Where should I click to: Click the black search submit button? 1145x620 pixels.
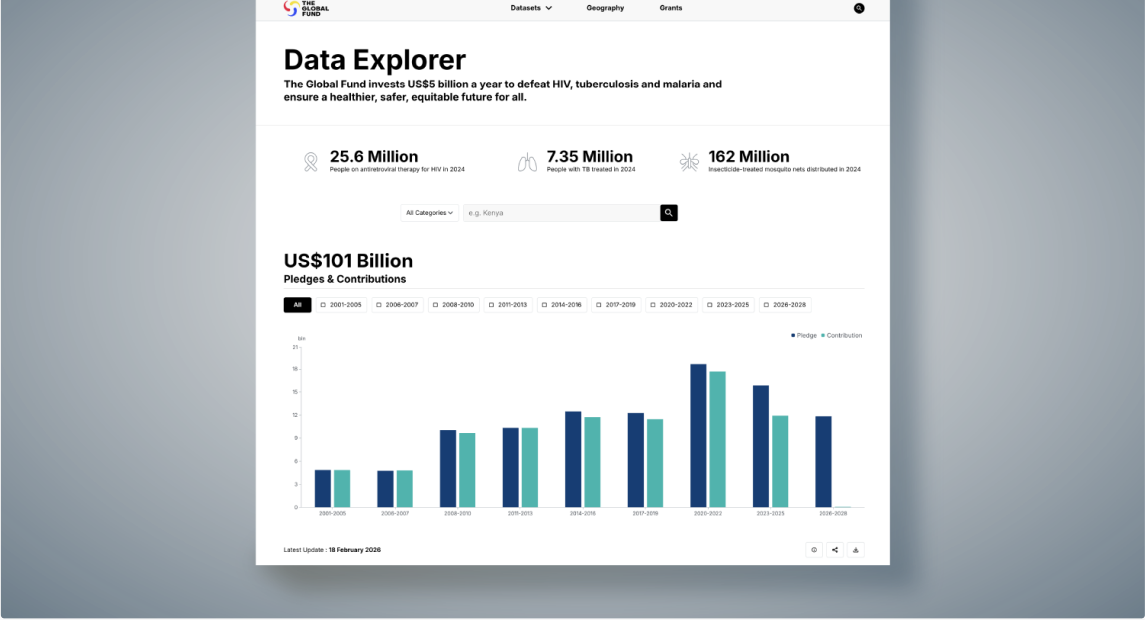tap(669, 213)
